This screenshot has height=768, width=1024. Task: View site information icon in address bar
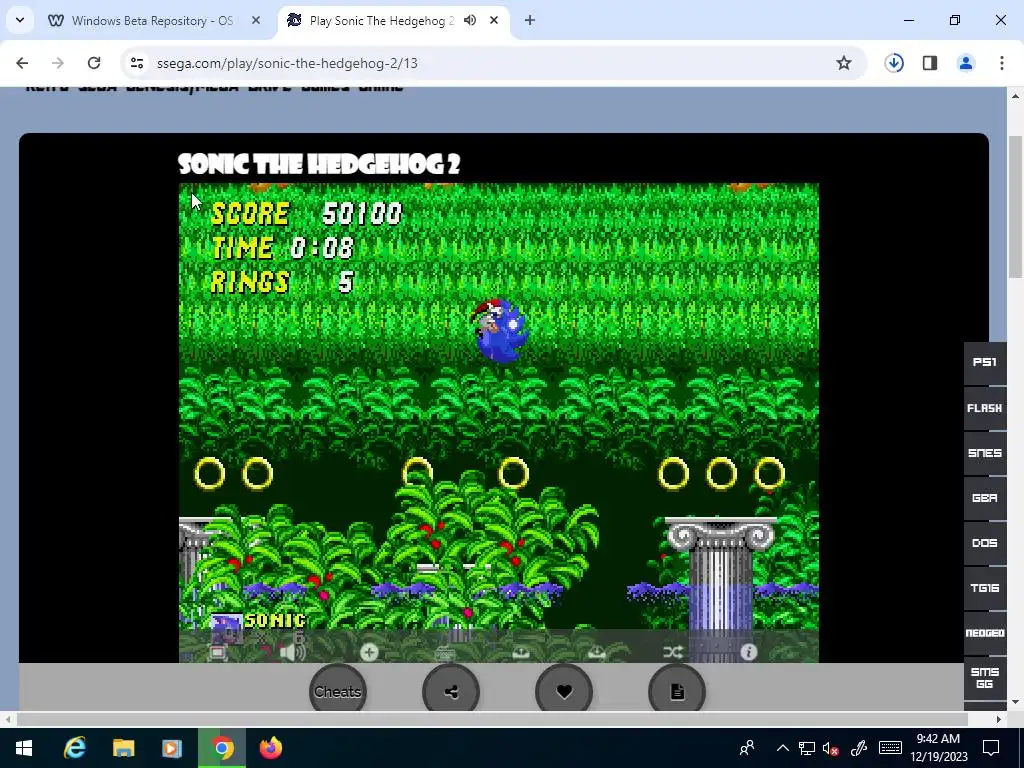(x=136, y=63)
